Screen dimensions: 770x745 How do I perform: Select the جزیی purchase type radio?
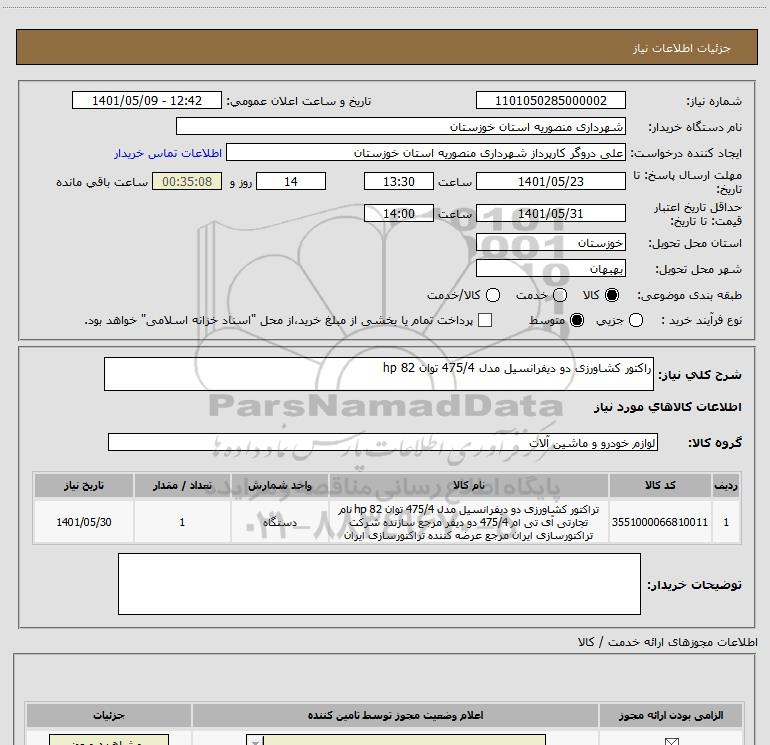636,320
